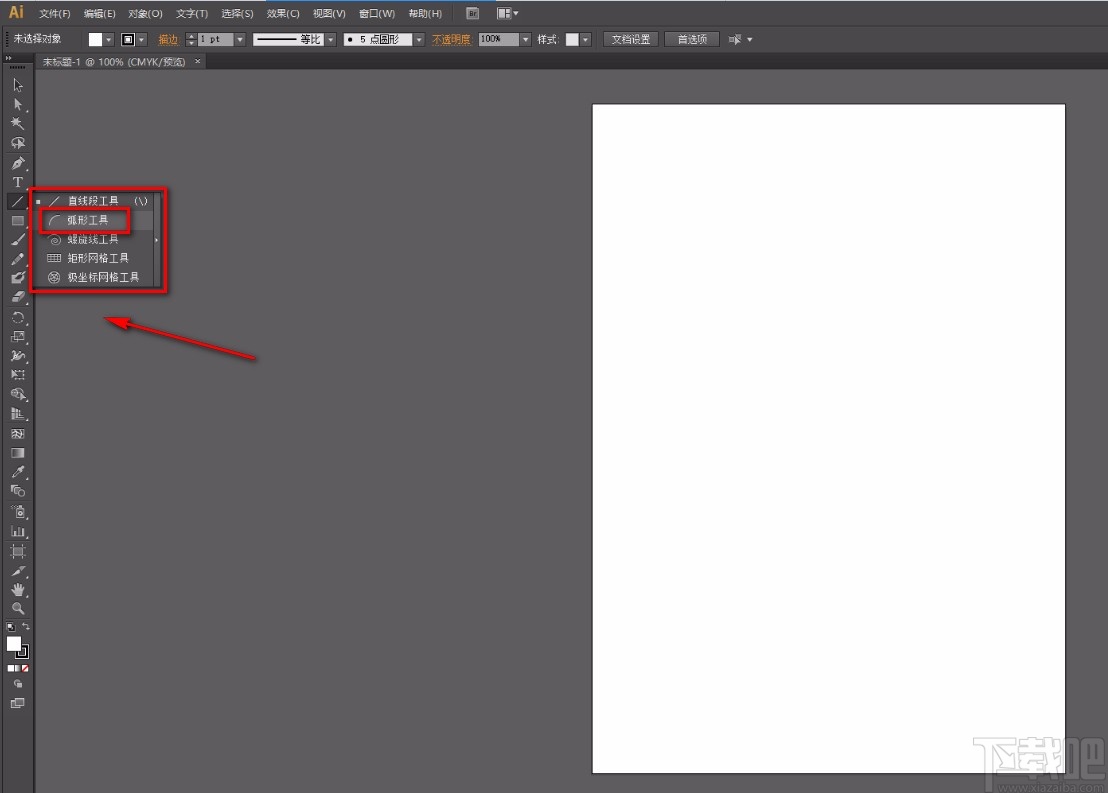This screenshot has height=793, width=1108.
Task: Close the 未标题-1 document tab
Action: (198, 61)
